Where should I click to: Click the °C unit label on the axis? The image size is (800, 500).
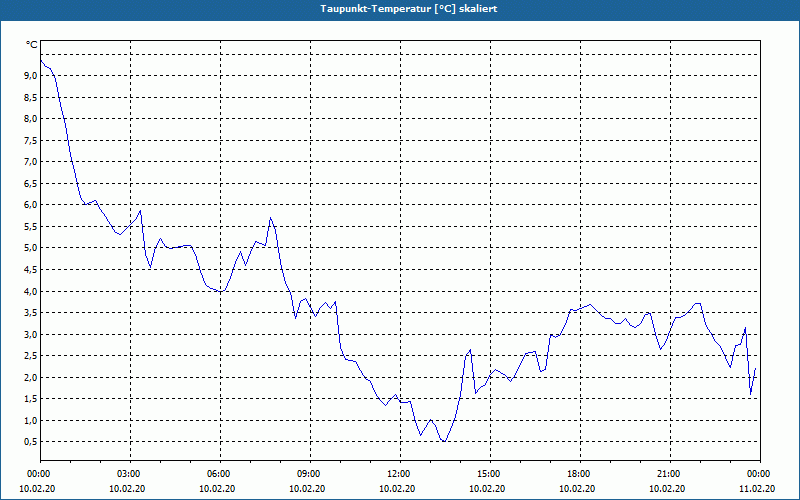[x=32, y=45]
